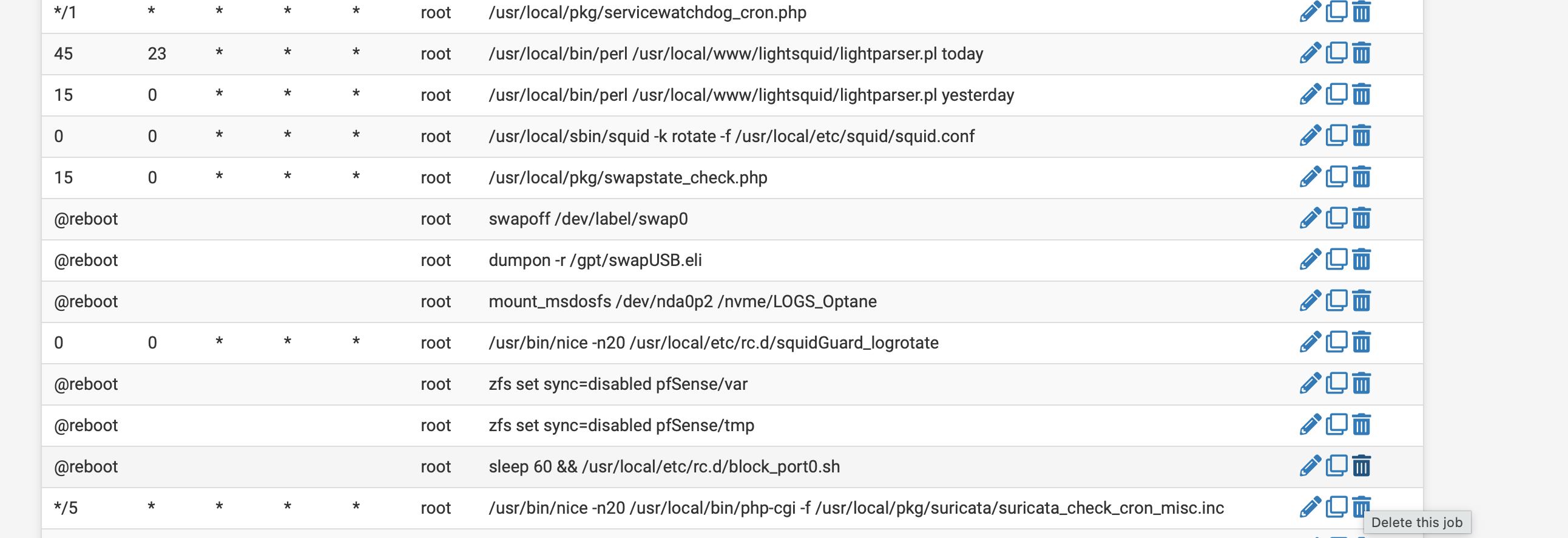Duplicate the squidGuard_logrotate job
The height and width of the screenshot is (538, 1568).
[1336, 342]
